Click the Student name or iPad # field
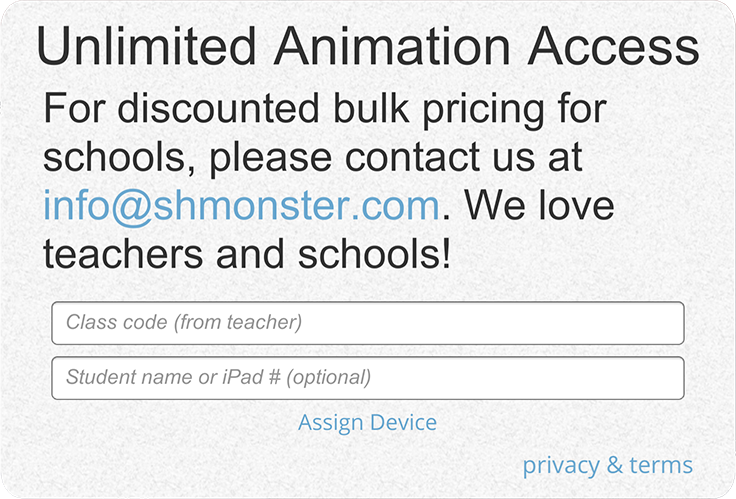Image resolution: width=736 pixels, height=499 pixels. tap(367, 378)
